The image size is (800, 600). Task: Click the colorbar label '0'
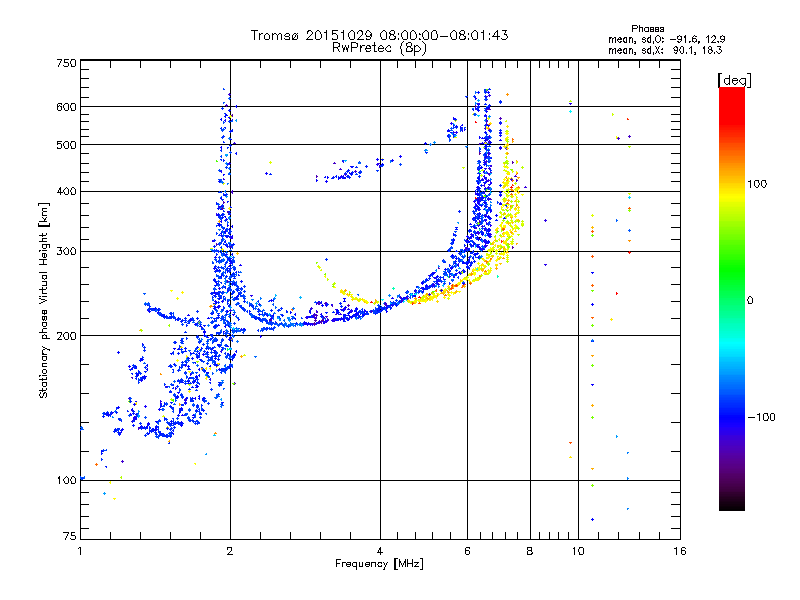(750, 301)
